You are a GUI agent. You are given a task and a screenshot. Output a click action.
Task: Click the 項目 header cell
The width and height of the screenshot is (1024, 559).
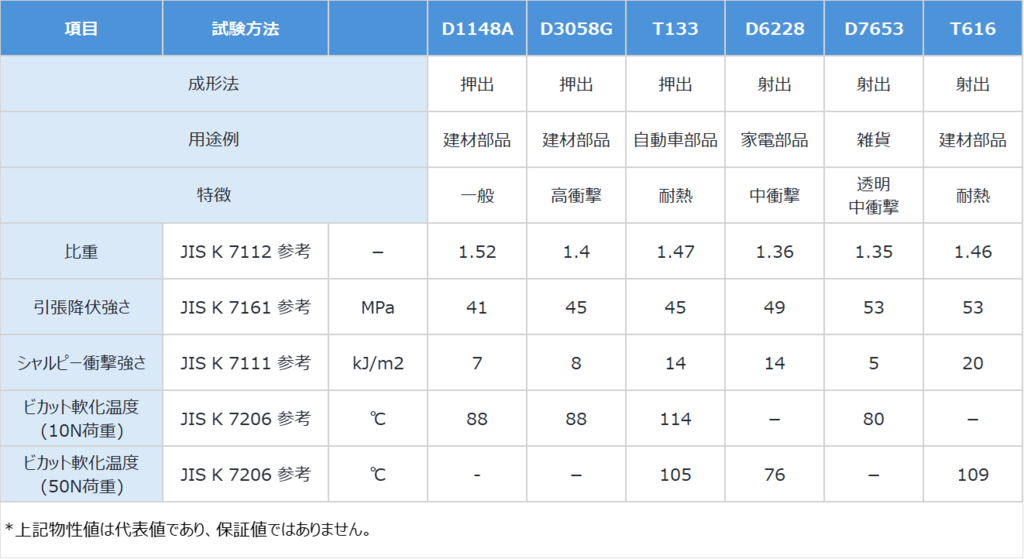tap(81, 28)
